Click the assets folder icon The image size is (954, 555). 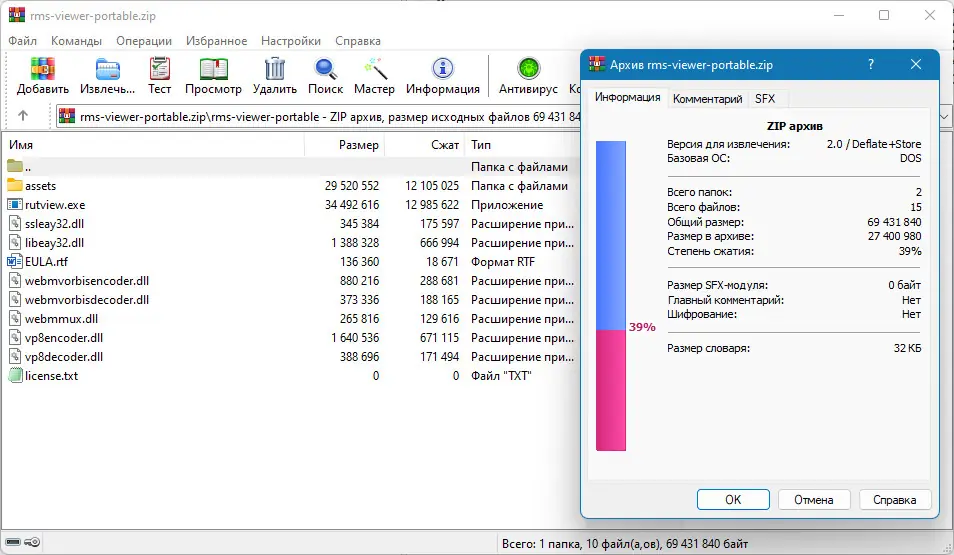15,186
